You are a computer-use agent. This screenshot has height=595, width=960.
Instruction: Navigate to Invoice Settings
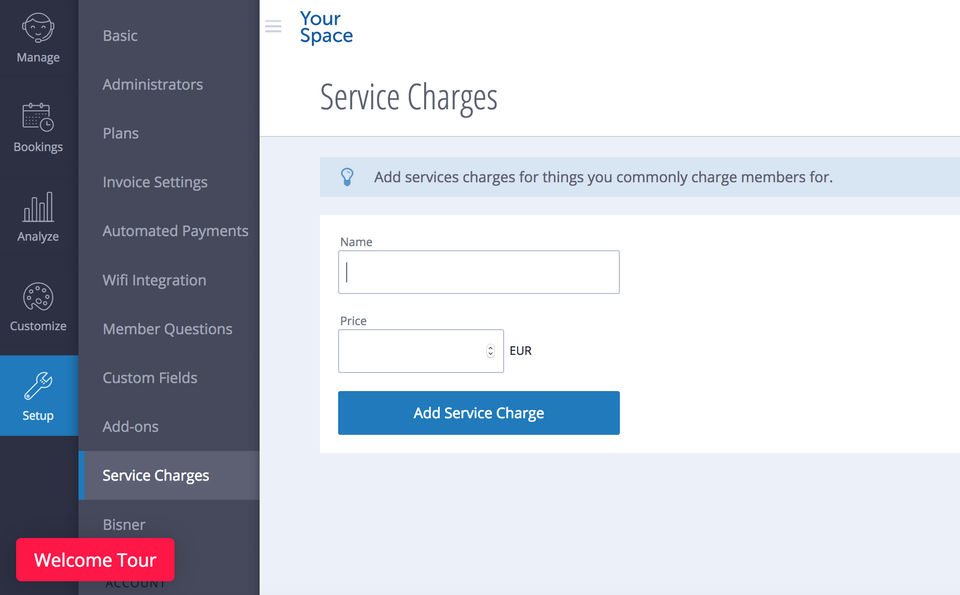click(x=155, y=183)
